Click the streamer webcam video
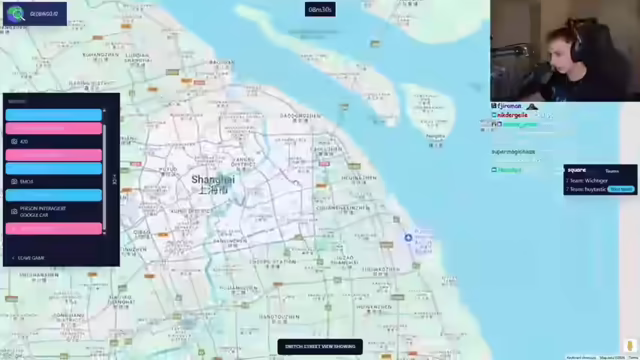Viewport: 640px width, 360px height. 565,51
